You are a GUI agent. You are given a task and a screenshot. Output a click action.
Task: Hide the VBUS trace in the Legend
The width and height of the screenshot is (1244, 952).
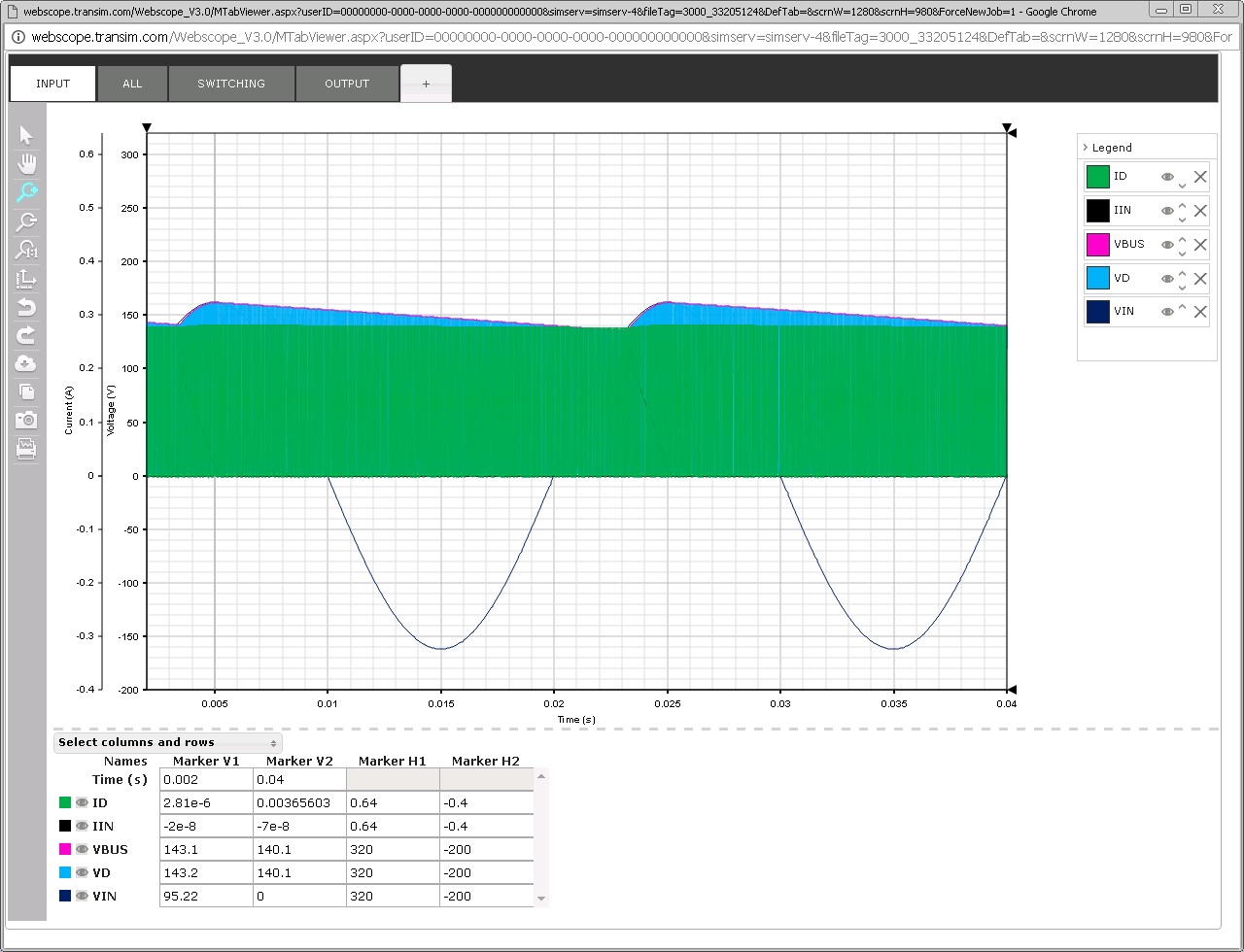point(1167,245)
